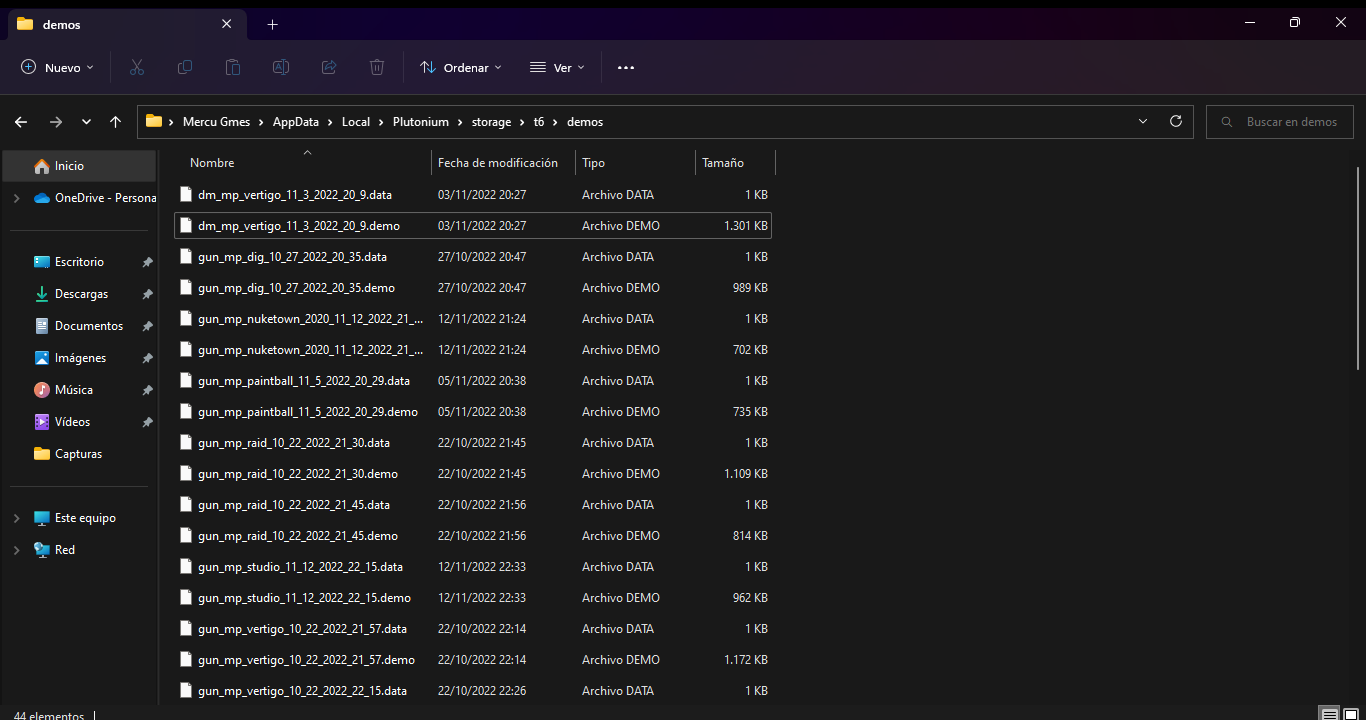Click Local in the breadcrumb path
Viewport: 1366px width, 720px height.
pyautogui.click(x=356, y=122)
